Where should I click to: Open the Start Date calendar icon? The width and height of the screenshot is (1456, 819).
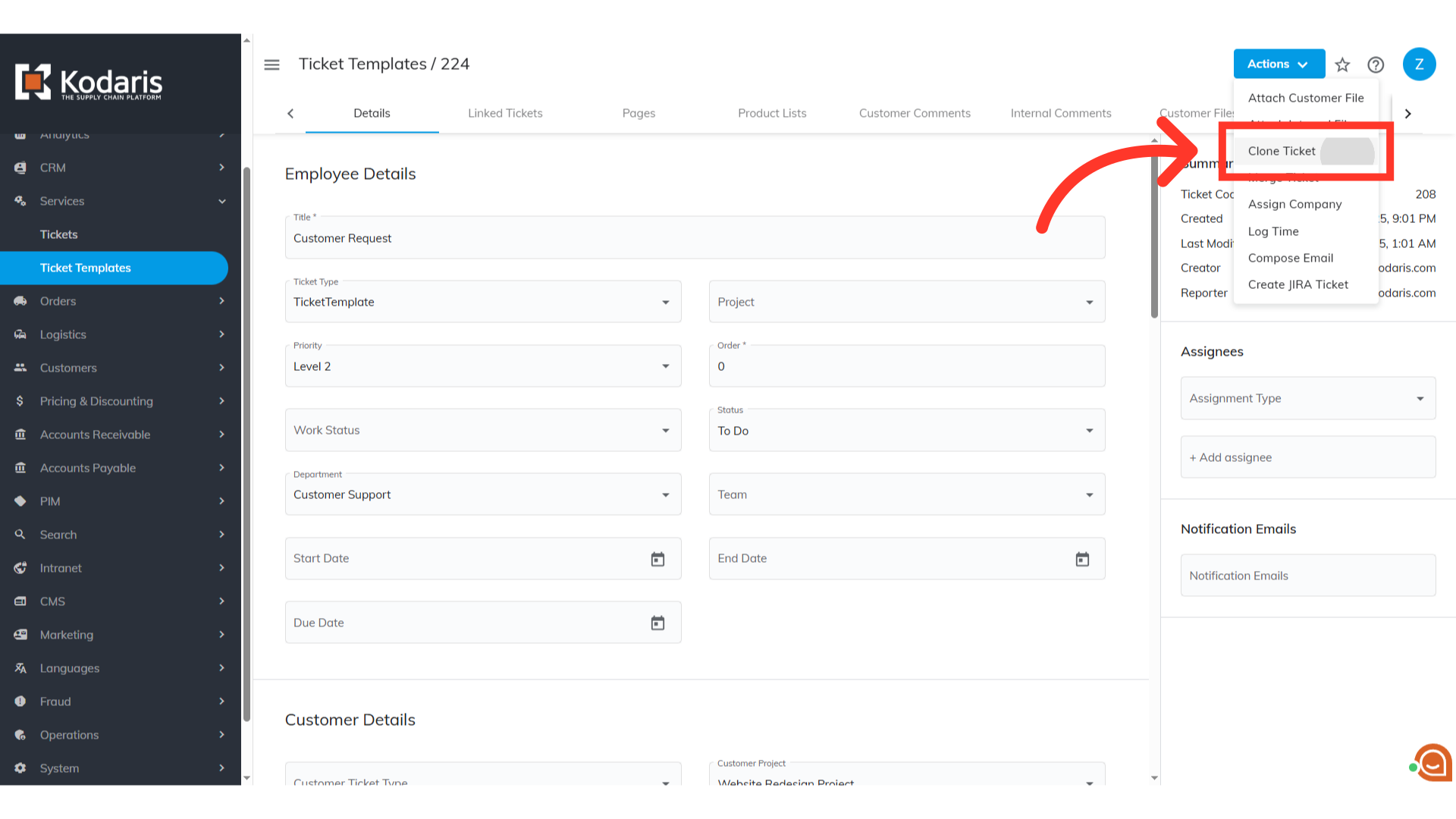(657, 559)
